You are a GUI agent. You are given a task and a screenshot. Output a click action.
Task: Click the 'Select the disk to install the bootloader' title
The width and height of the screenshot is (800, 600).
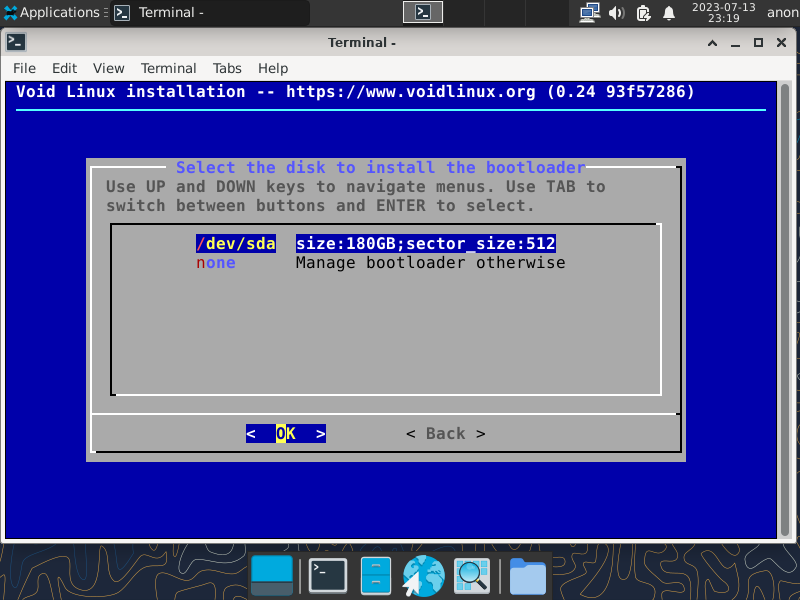tap(381, 167)
